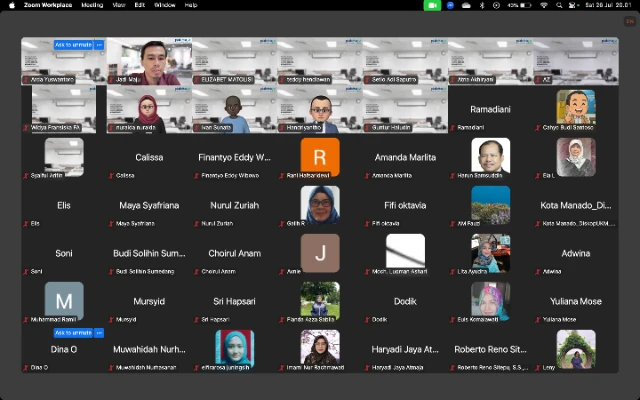640x400 pixels.
Task: Click the battery status icon
Action: [526, 5]
